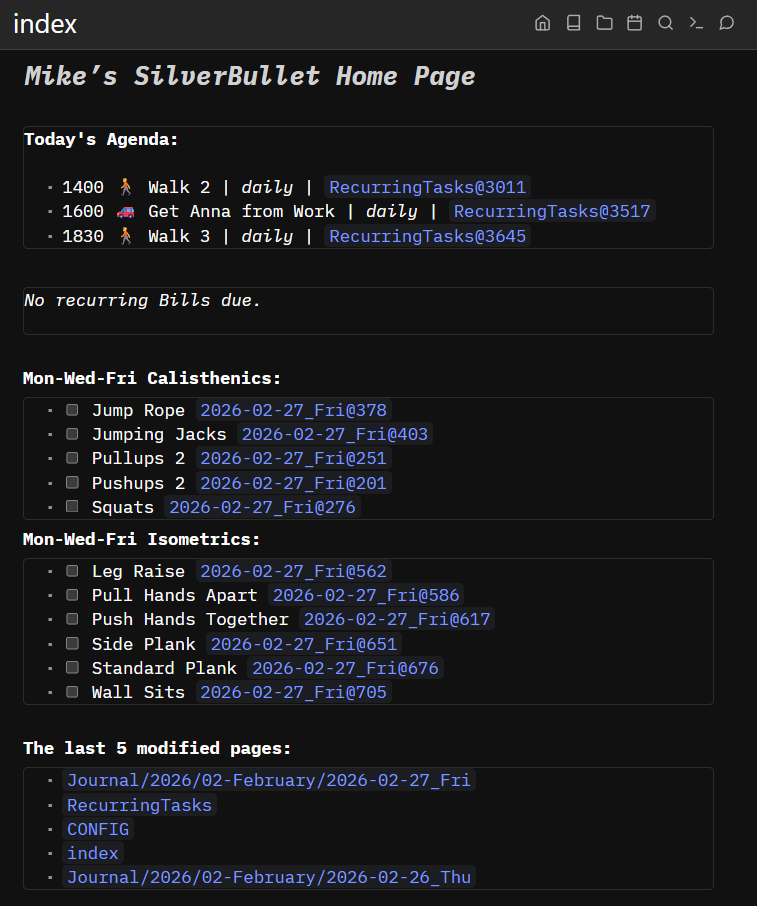Open the page picker book icon
Screen dimensions: 757x906
click(x=573, y=23)
